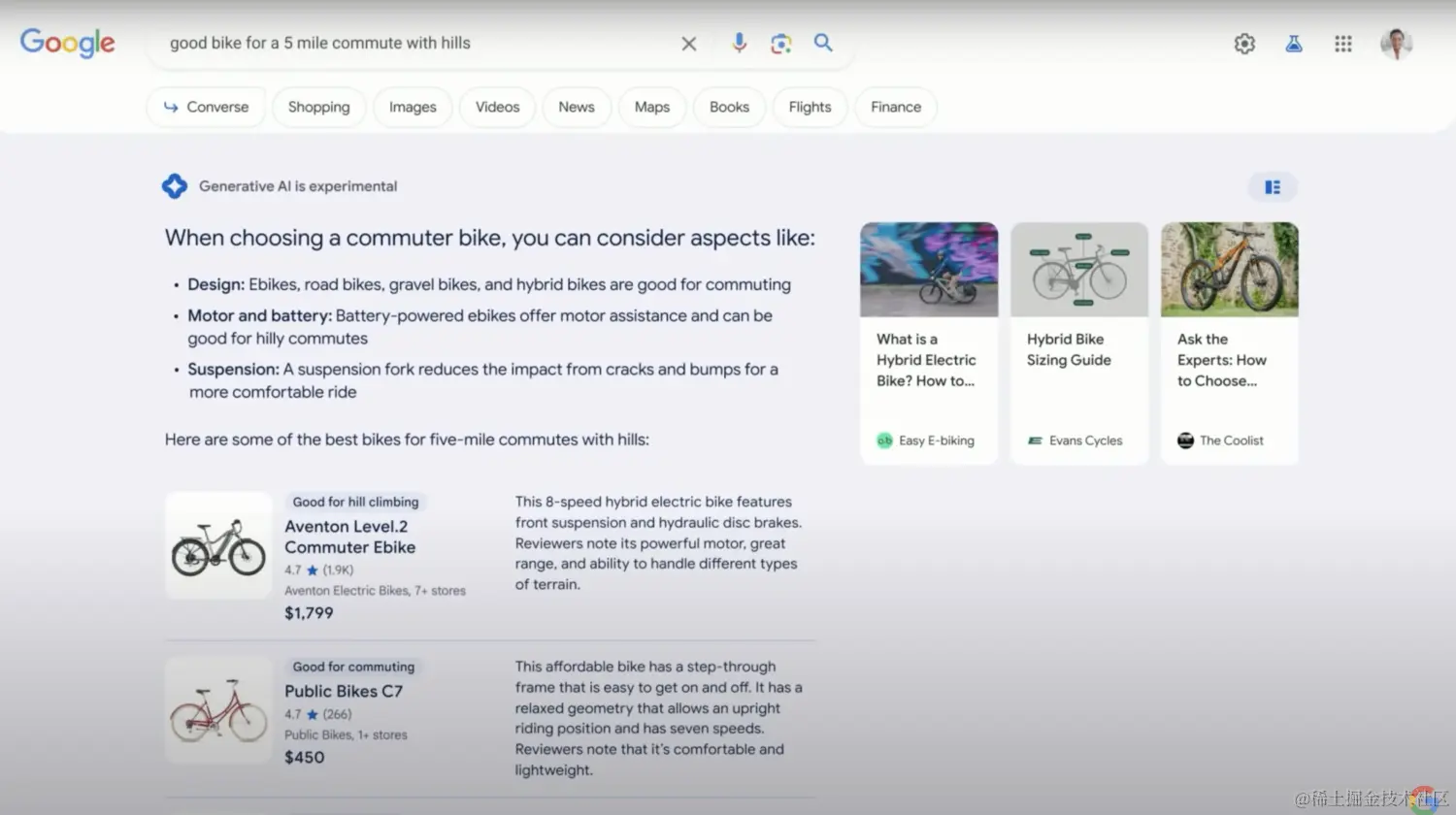Open the Aventon Level.2 Commuter Ebike listing
Screen dimensions: 1456x815
[349, 537]
